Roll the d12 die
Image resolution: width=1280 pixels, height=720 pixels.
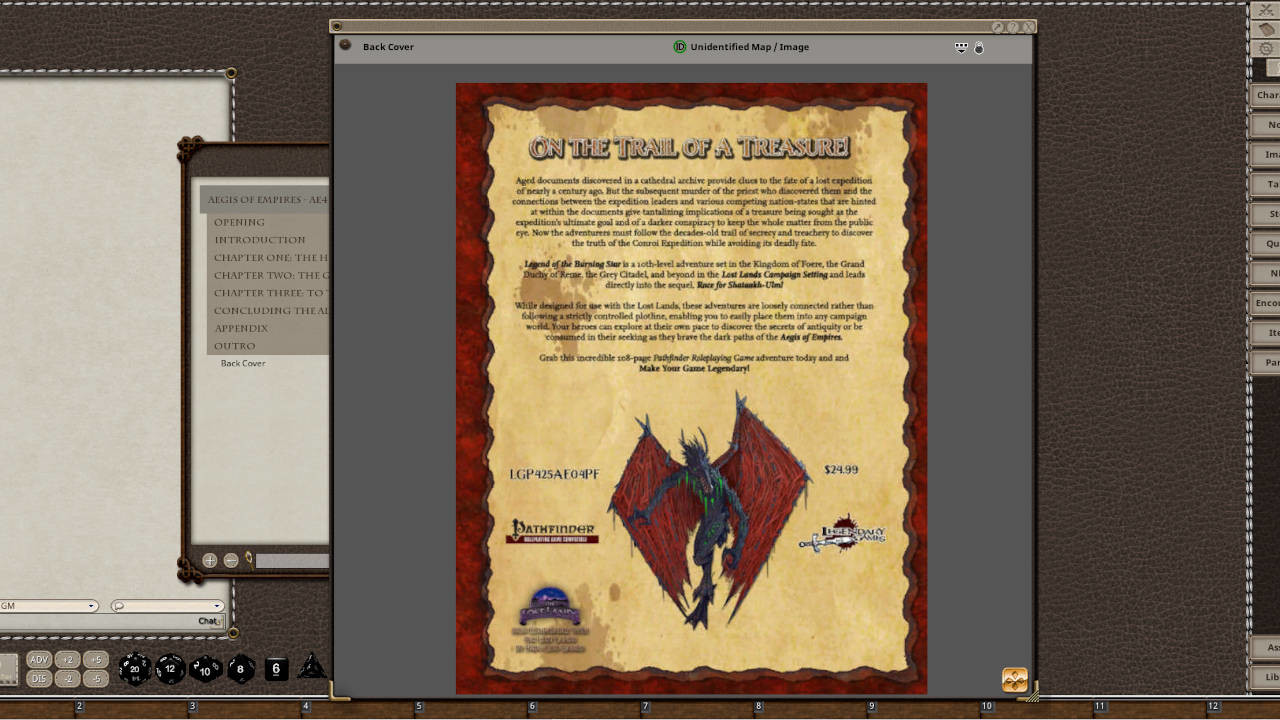click(x=169, y=667)
